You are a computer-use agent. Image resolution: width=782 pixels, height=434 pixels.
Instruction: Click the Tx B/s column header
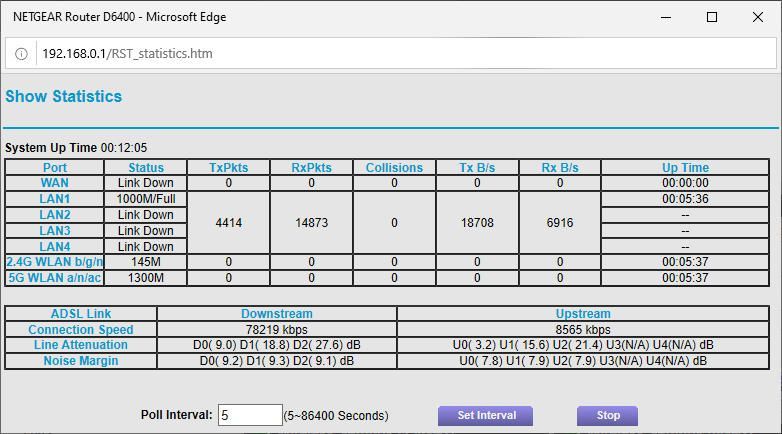[x=477, y=168]
